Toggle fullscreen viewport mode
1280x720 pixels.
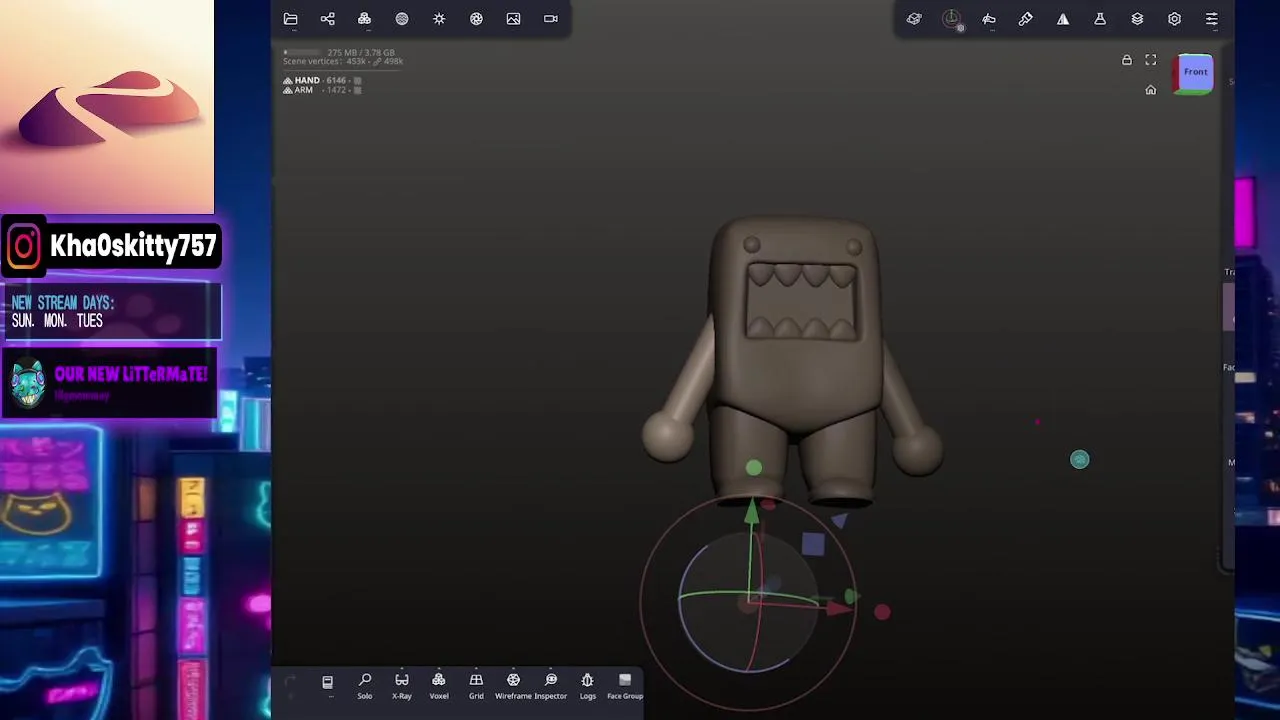(x=1151, y=60)
